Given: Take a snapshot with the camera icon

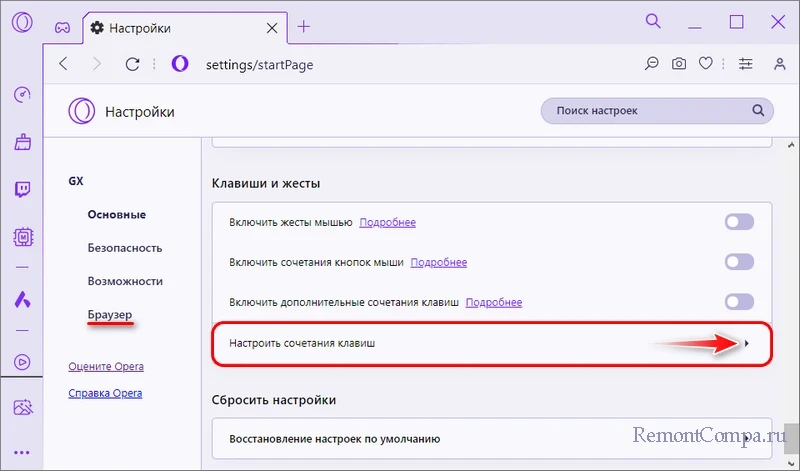Looking at the screenshot, I should 679,64.
